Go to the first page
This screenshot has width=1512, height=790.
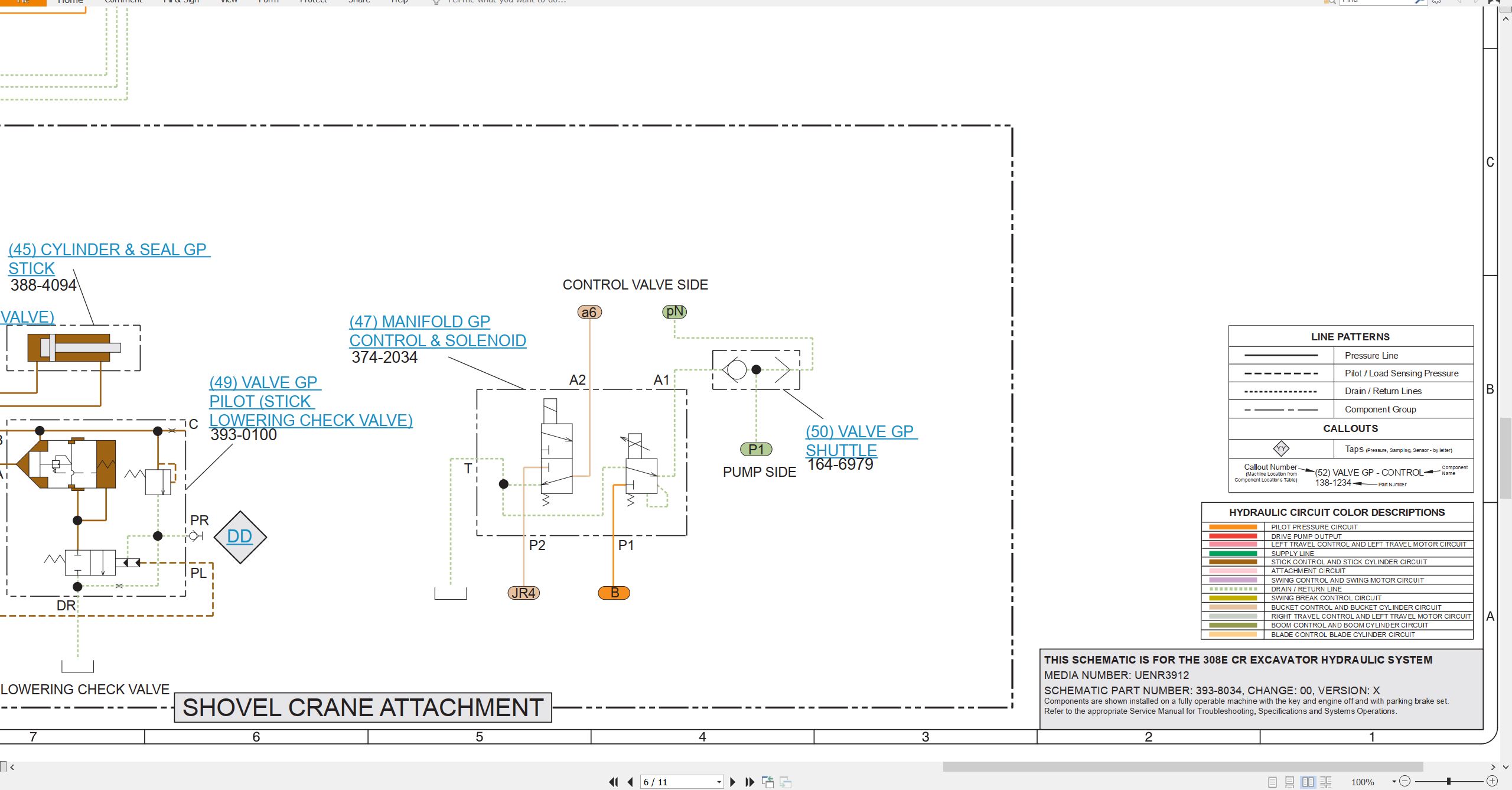coord(614,782)
